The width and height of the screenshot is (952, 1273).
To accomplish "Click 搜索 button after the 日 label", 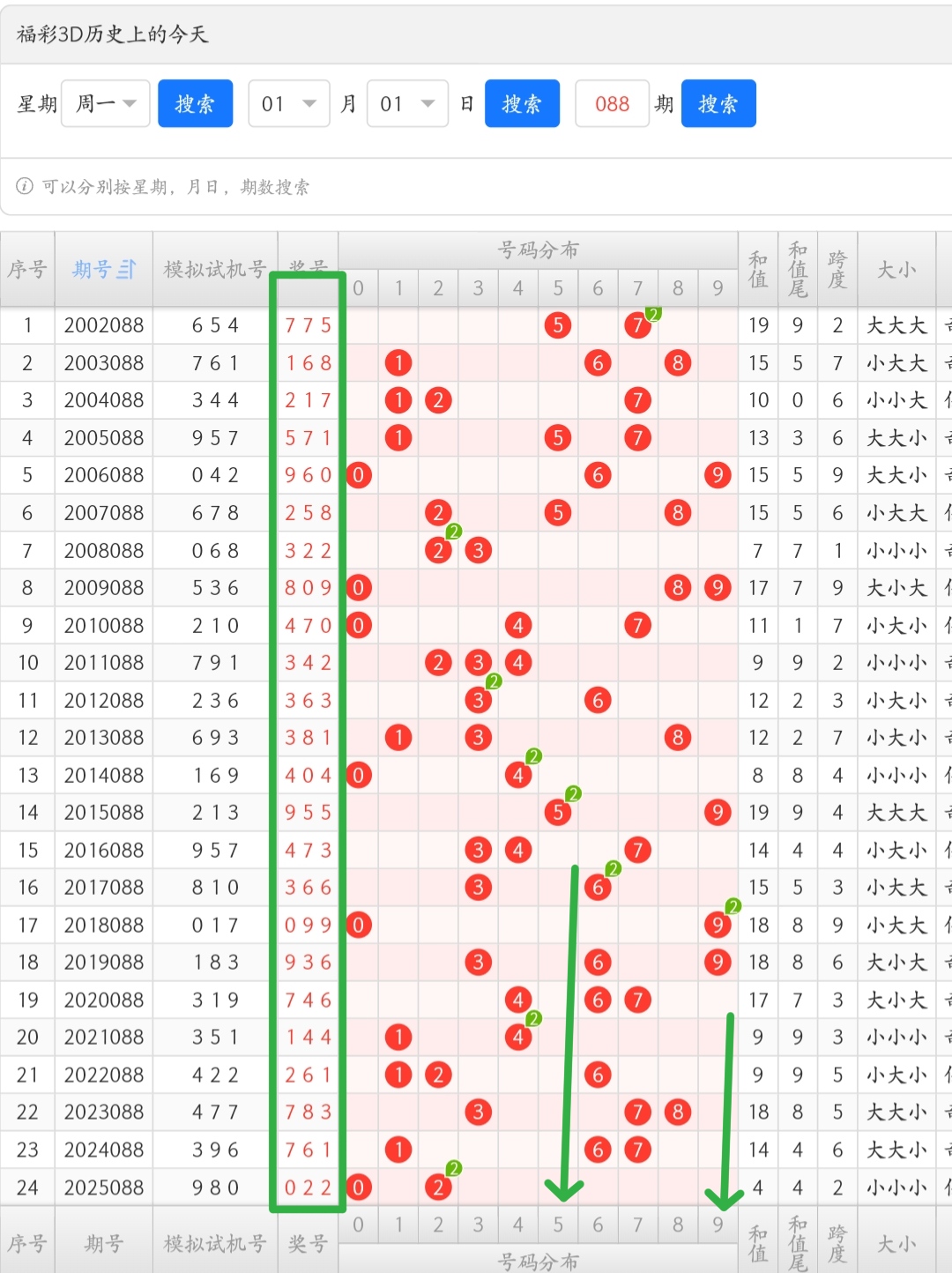I will tap(522, 104).
